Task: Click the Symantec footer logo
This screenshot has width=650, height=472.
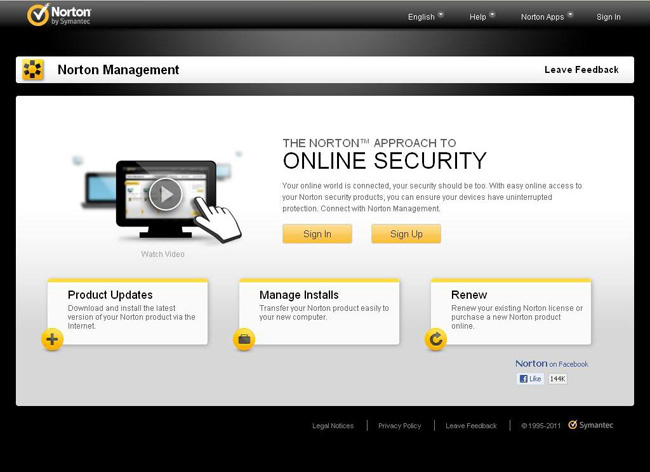Action: click(x=591, y=425)
